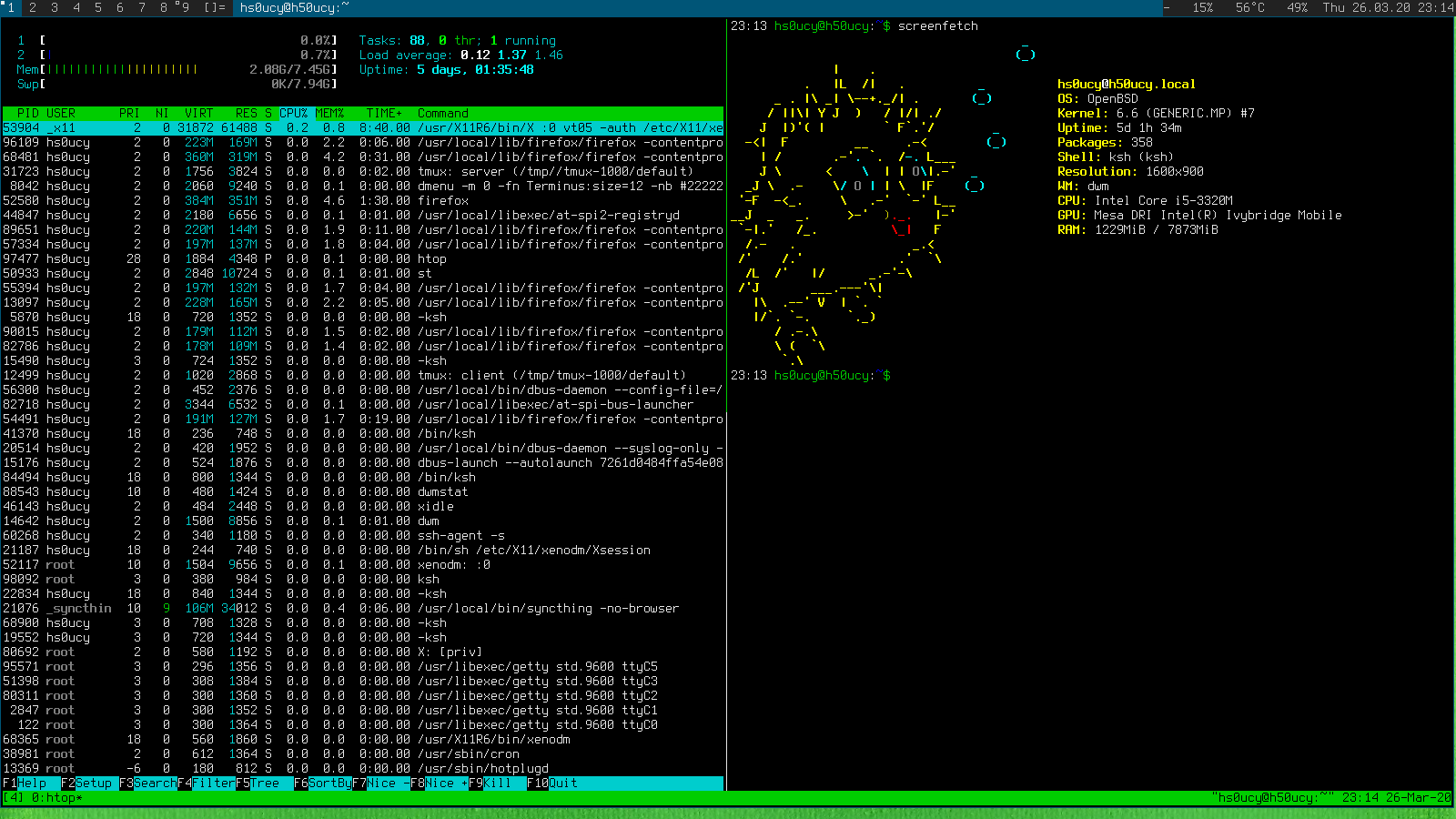
Task: Click the Uptime 5 days value
Action: click(x=476, y=69)
